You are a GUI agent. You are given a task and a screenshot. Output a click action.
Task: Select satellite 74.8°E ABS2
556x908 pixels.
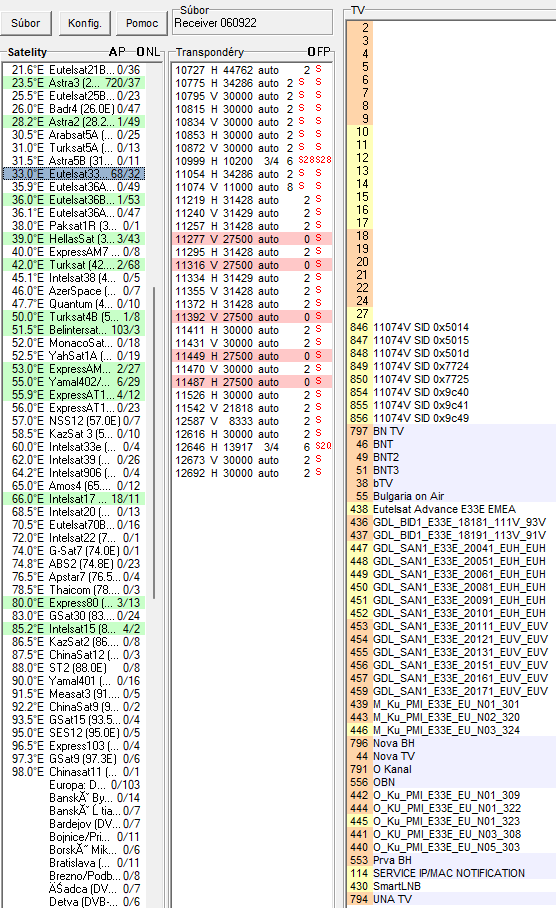coord(75,563)
